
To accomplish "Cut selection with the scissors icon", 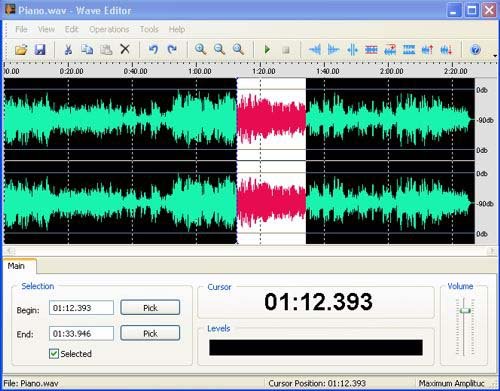I will pyautogui.click(x=68, y=50).
